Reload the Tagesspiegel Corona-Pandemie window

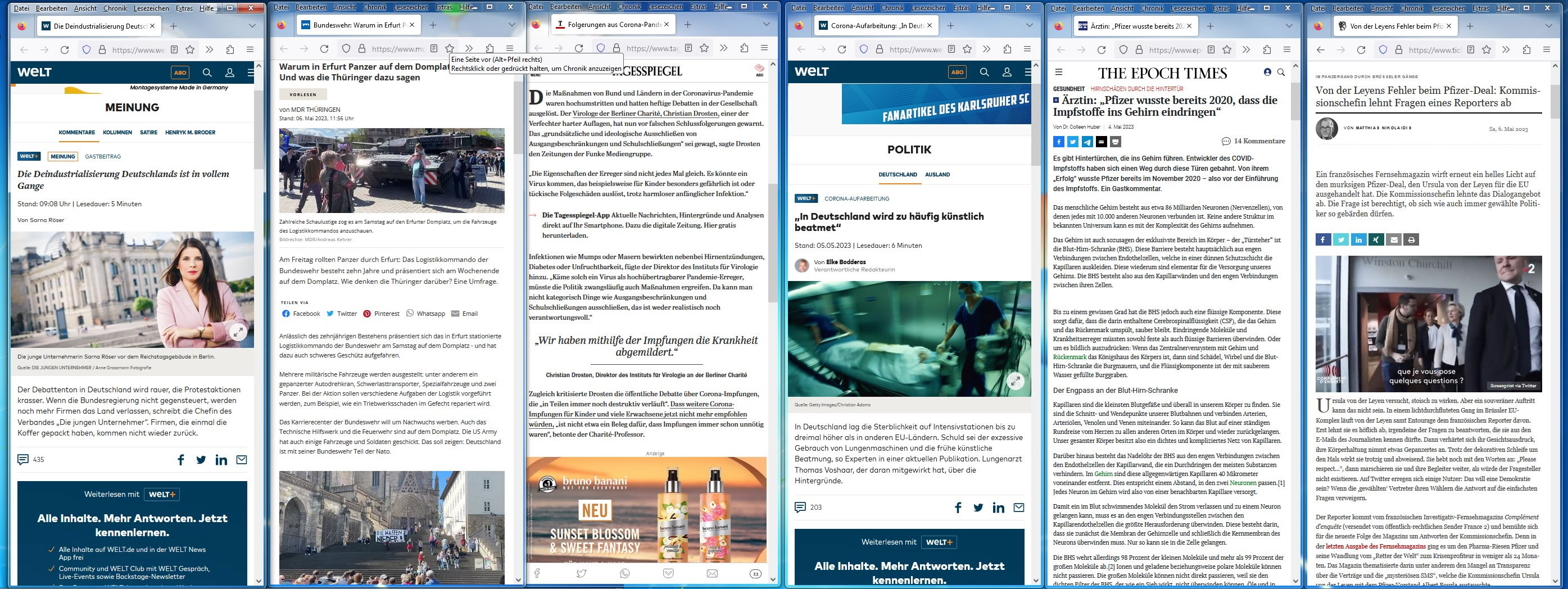[579, 48]
